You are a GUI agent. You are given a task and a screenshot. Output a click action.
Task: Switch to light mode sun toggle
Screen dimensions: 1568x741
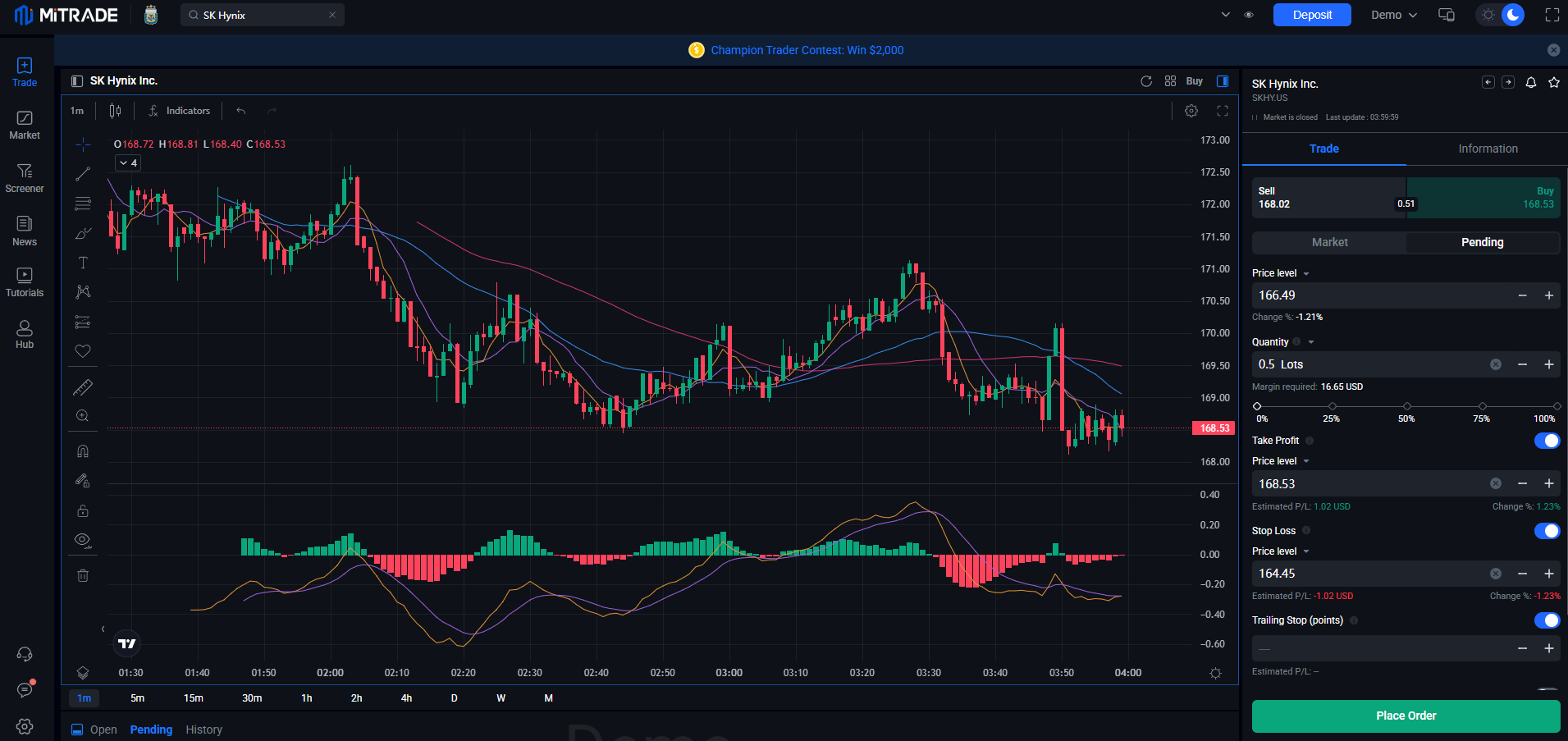[1488, 15]
